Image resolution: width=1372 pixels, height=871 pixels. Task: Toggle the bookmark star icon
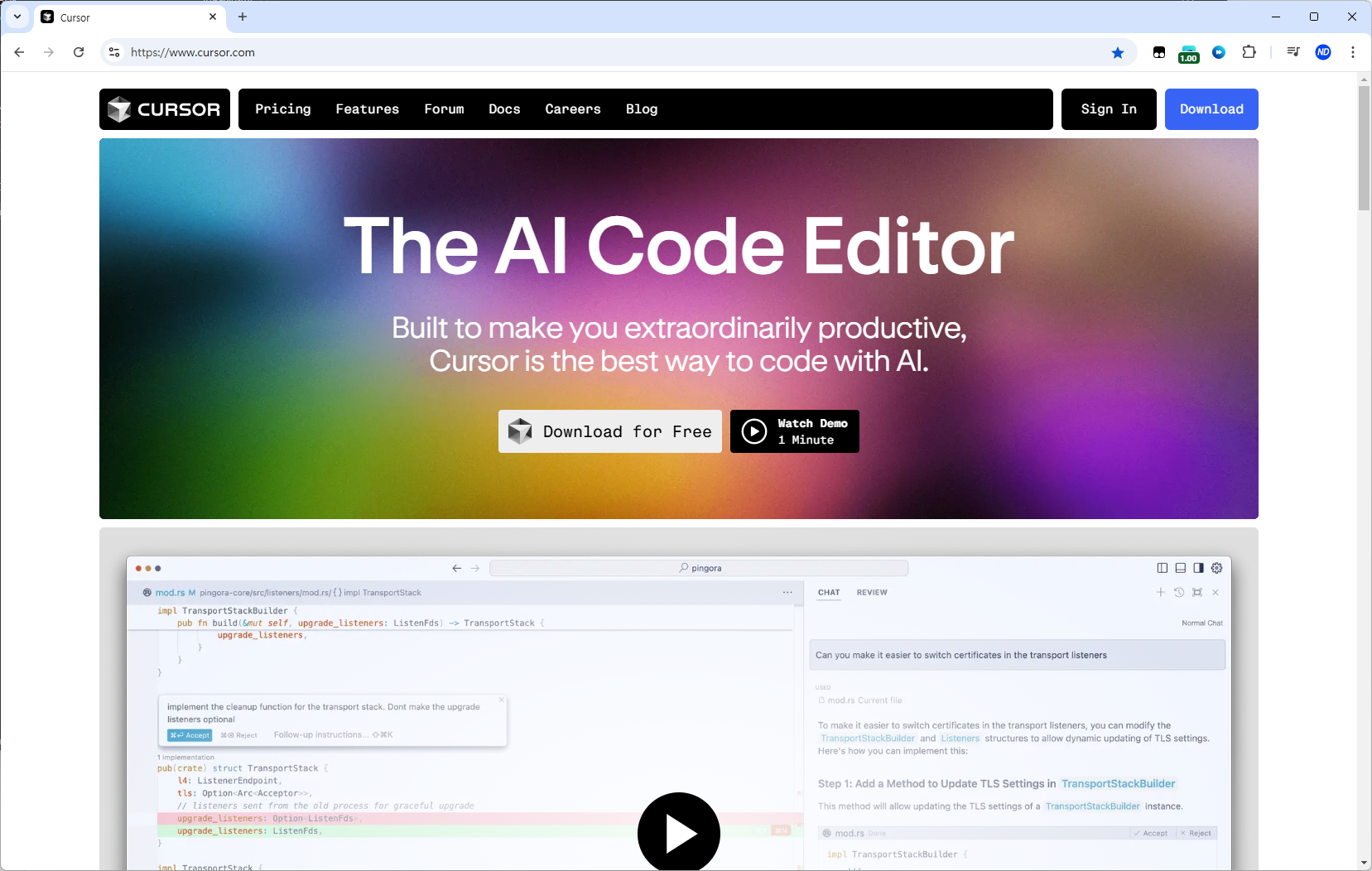[1118, 52]
